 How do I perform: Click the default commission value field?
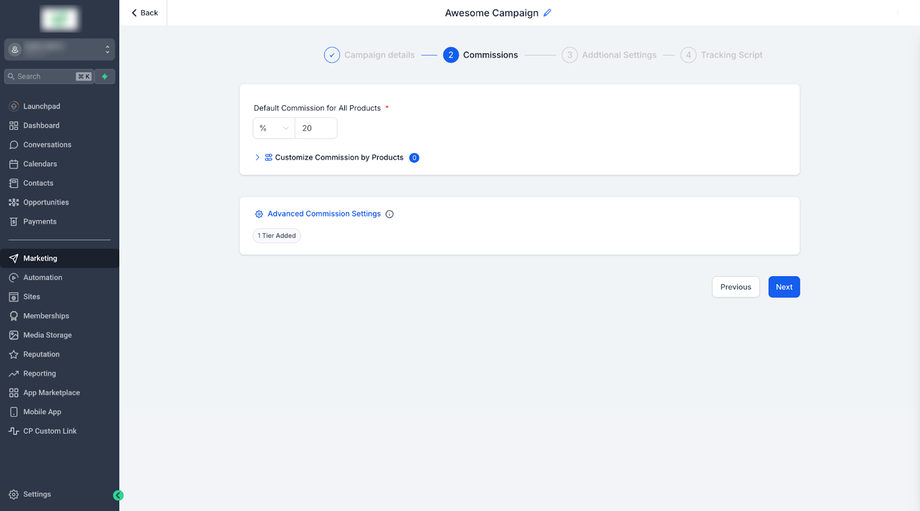pyautogui.click(x=316, y=128)
